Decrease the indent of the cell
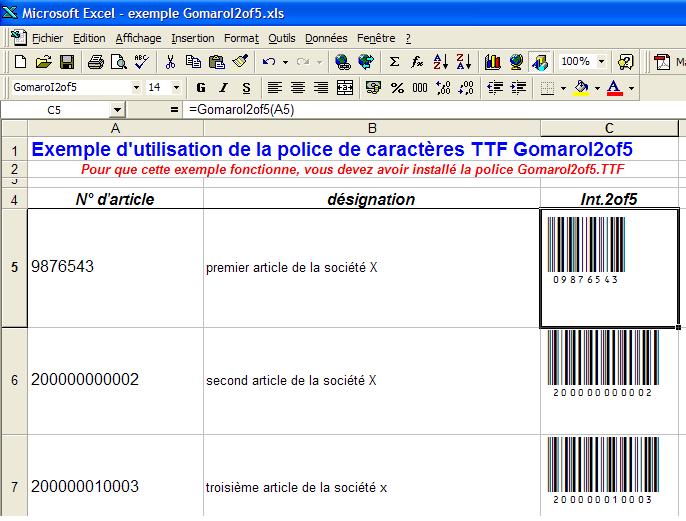Screen dimensions: 686x521 coord(494,88)
